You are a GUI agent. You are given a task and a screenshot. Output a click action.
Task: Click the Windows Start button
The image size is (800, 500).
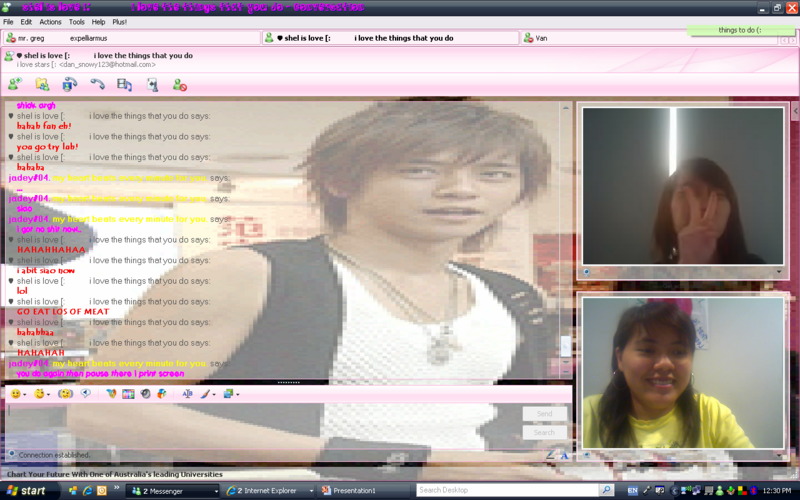point(27,491)
